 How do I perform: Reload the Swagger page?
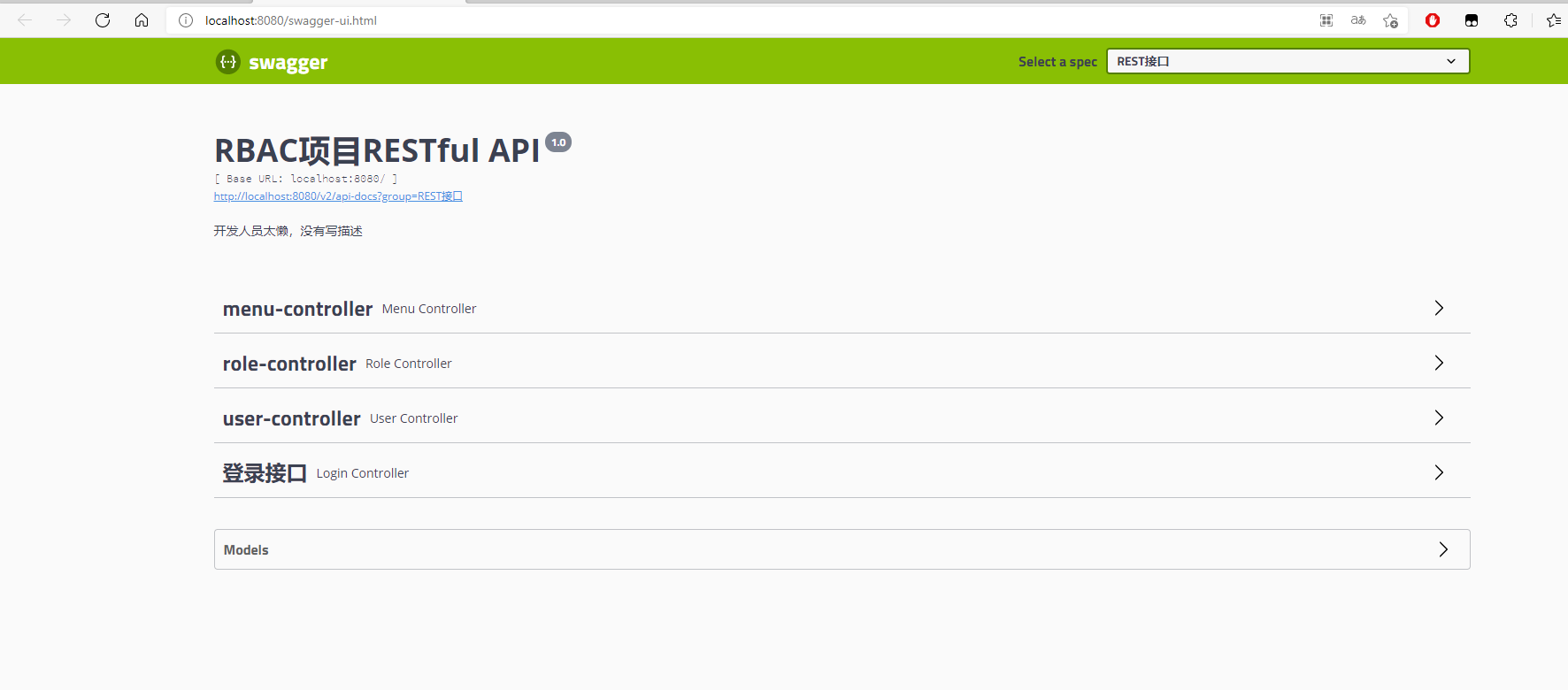point(103,20)
